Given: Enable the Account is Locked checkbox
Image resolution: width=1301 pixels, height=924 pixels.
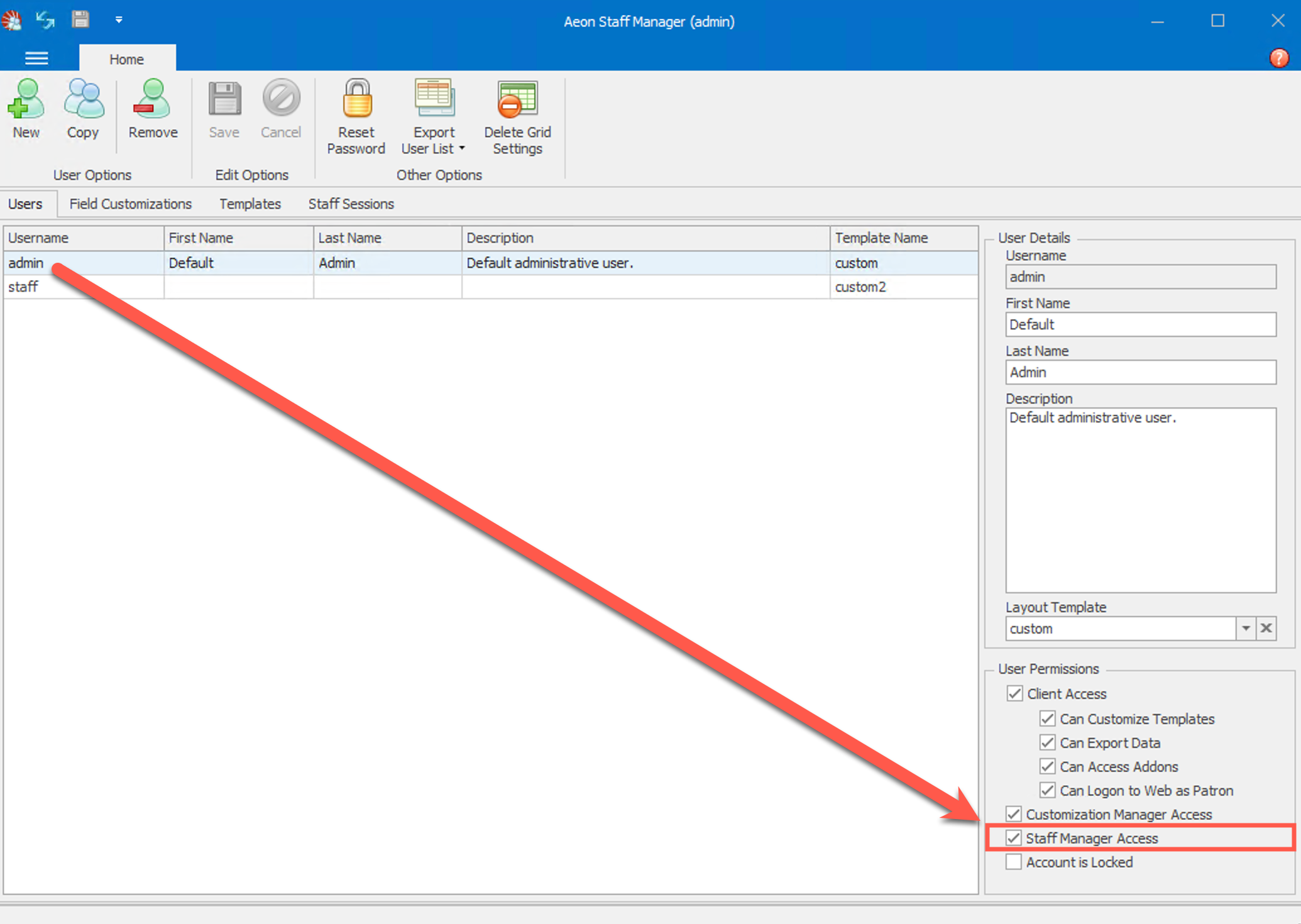Looking at the screenshot, I should pyautogui.click(x=1013, y=862).
